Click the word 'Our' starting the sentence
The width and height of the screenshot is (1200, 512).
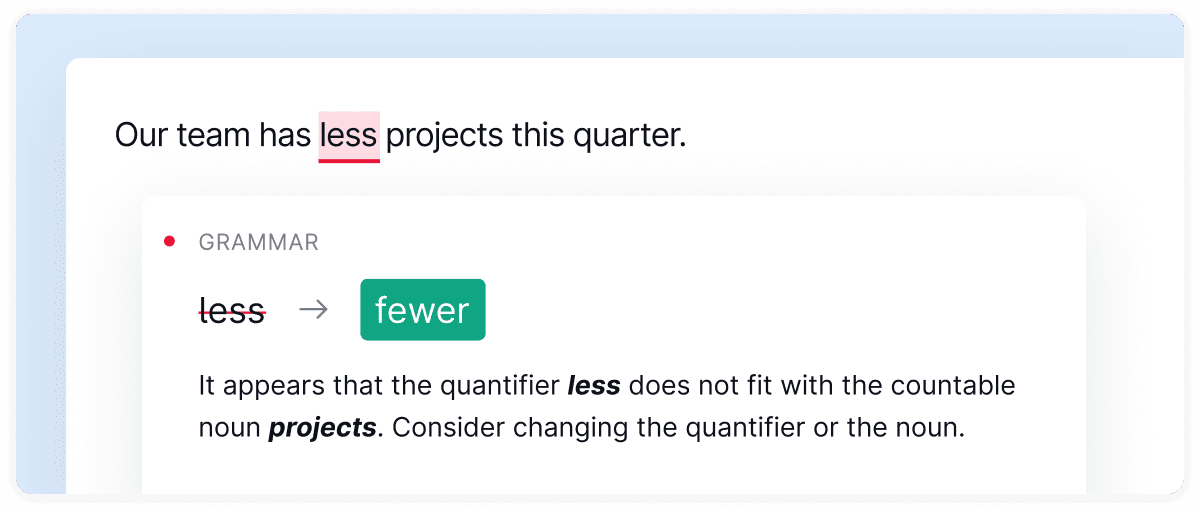(x=141, y=135)
